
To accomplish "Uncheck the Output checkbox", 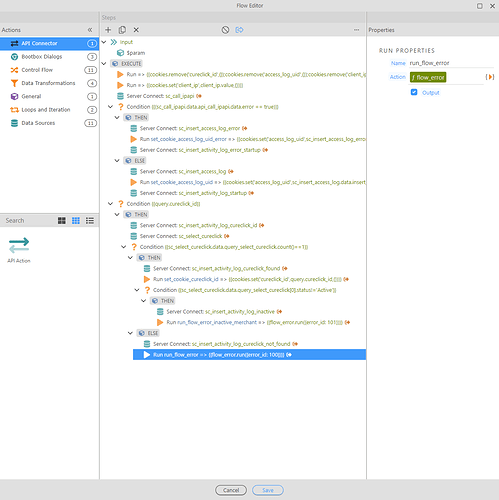I will (x=414, y=92).
